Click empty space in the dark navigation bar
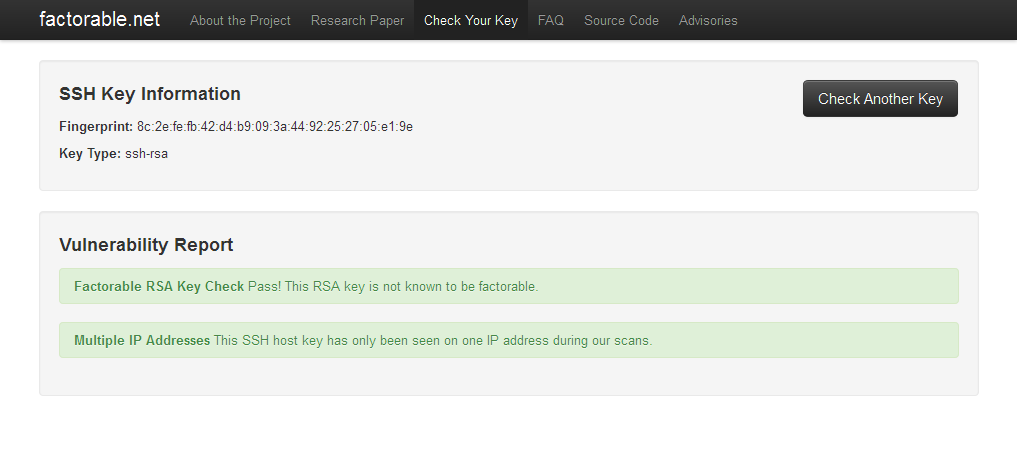The height and width of the screenshot is (456, 1017). tap(880, 20)
